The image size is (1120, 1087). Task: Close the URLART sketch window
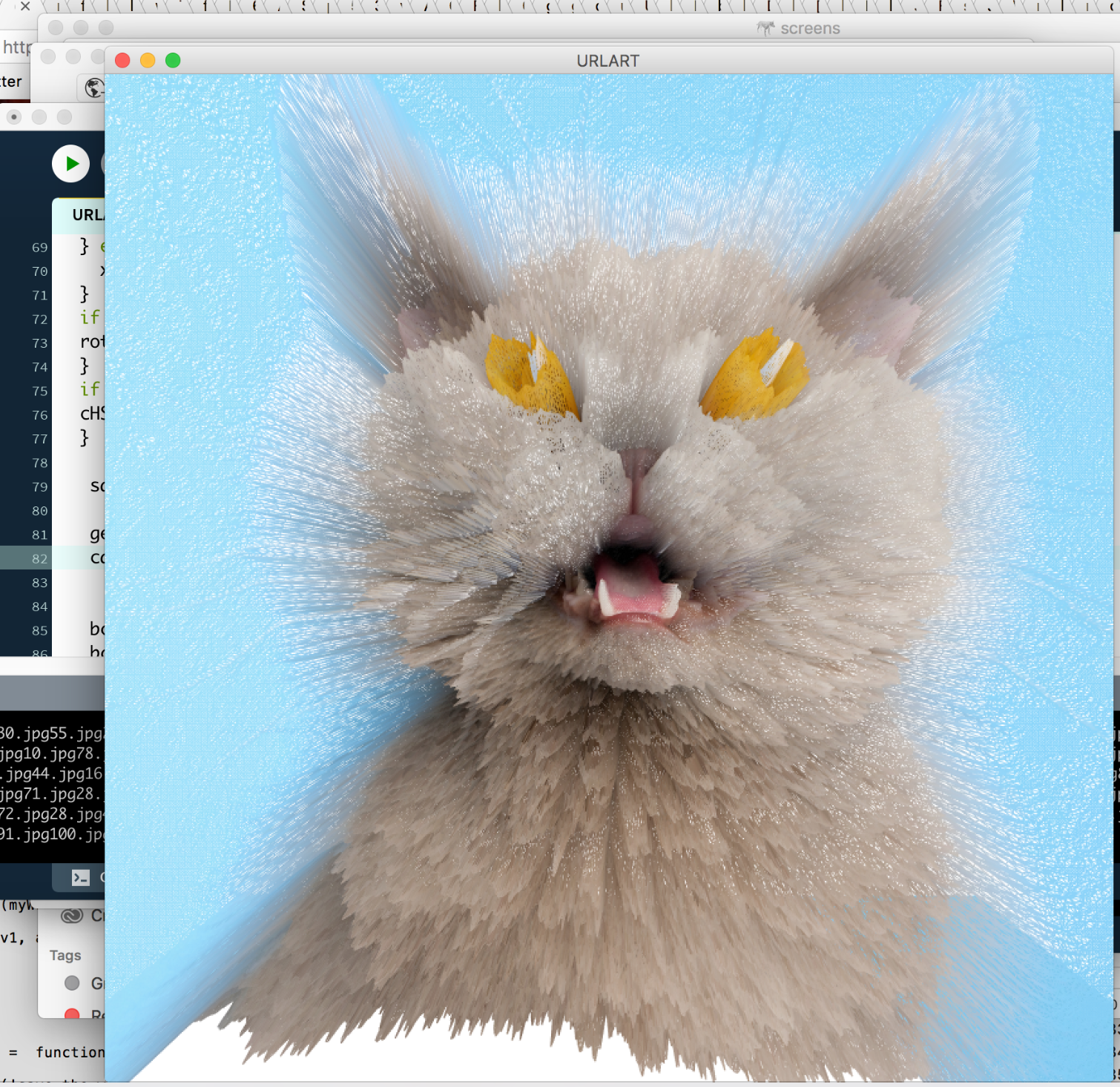[123, 60]
